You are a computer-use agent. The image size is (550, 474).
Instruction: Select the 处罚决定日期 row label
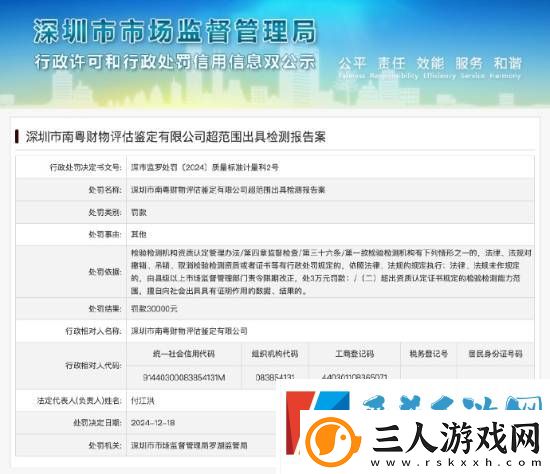(x=98, y=423)
